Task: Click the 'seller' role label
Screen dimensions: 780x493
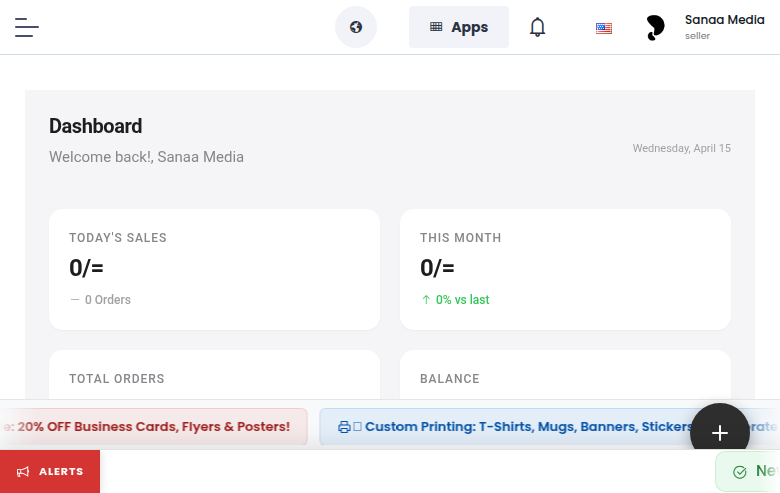Action: (x=697, y=36)
